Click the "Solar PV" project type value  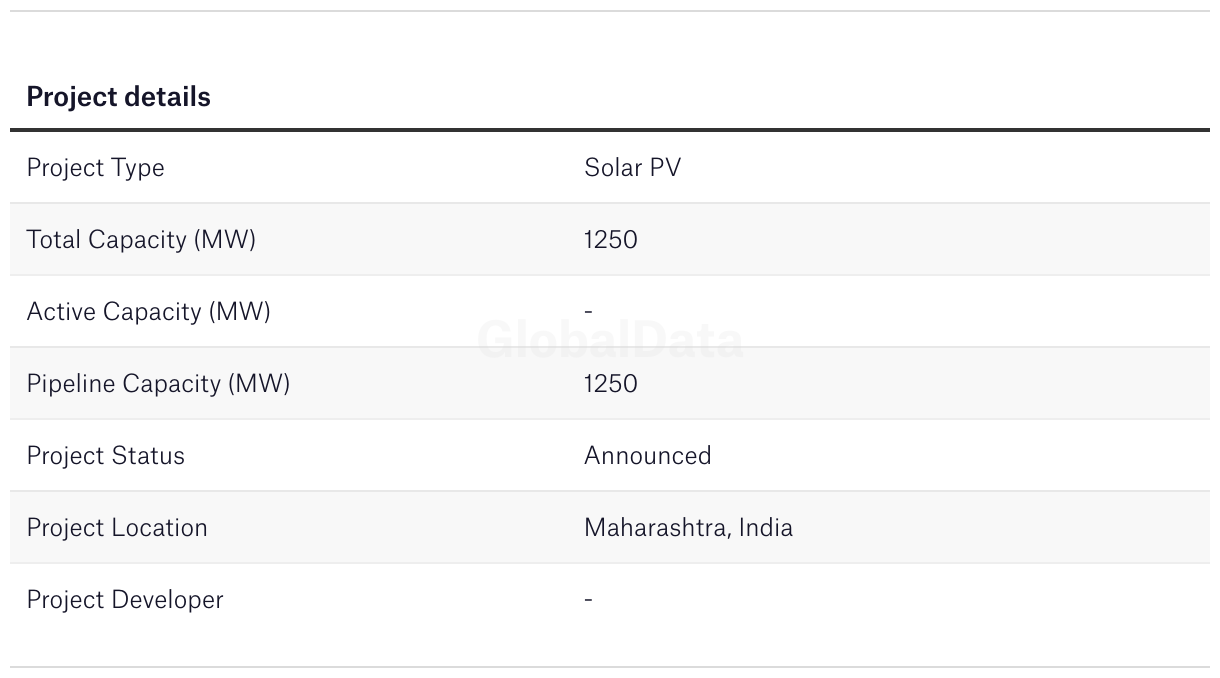[x=632, y=168]
